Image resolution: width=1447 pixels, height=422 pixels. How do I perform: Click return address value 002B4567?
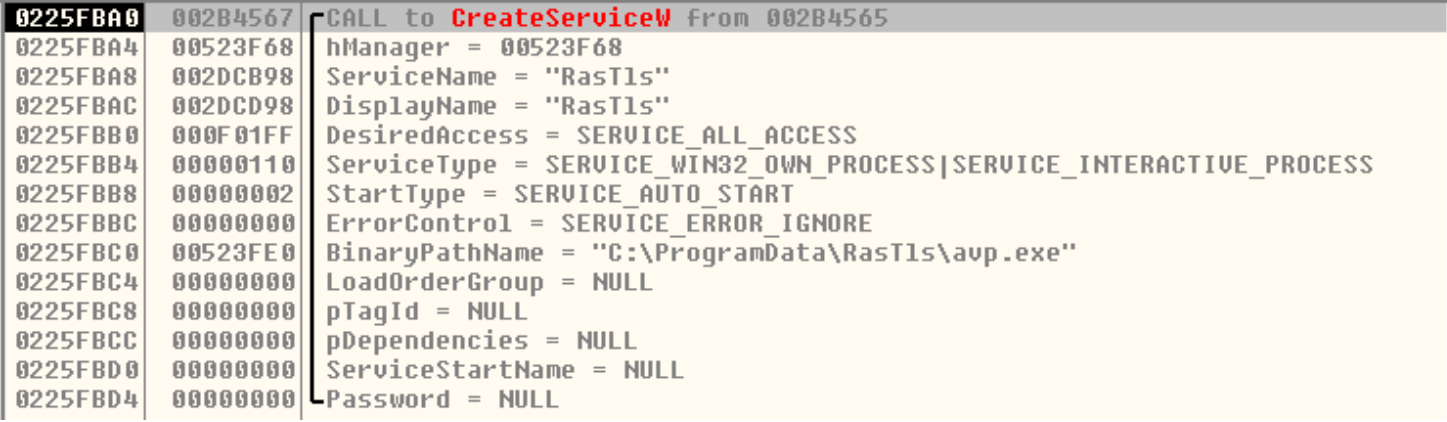tap(233, 18)
